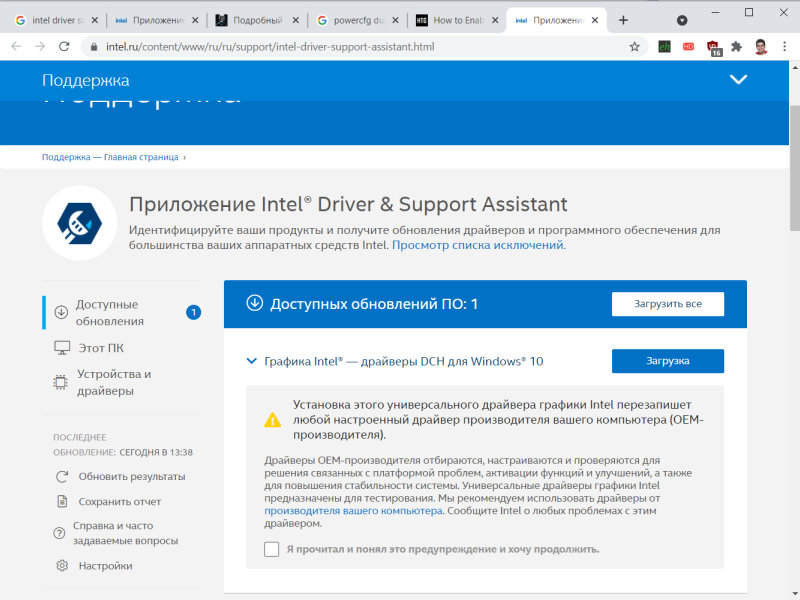The height and width of the screenshot is (600, 800).
Task: Close the 'powercfg du' tab
Action: pos(395,20)
